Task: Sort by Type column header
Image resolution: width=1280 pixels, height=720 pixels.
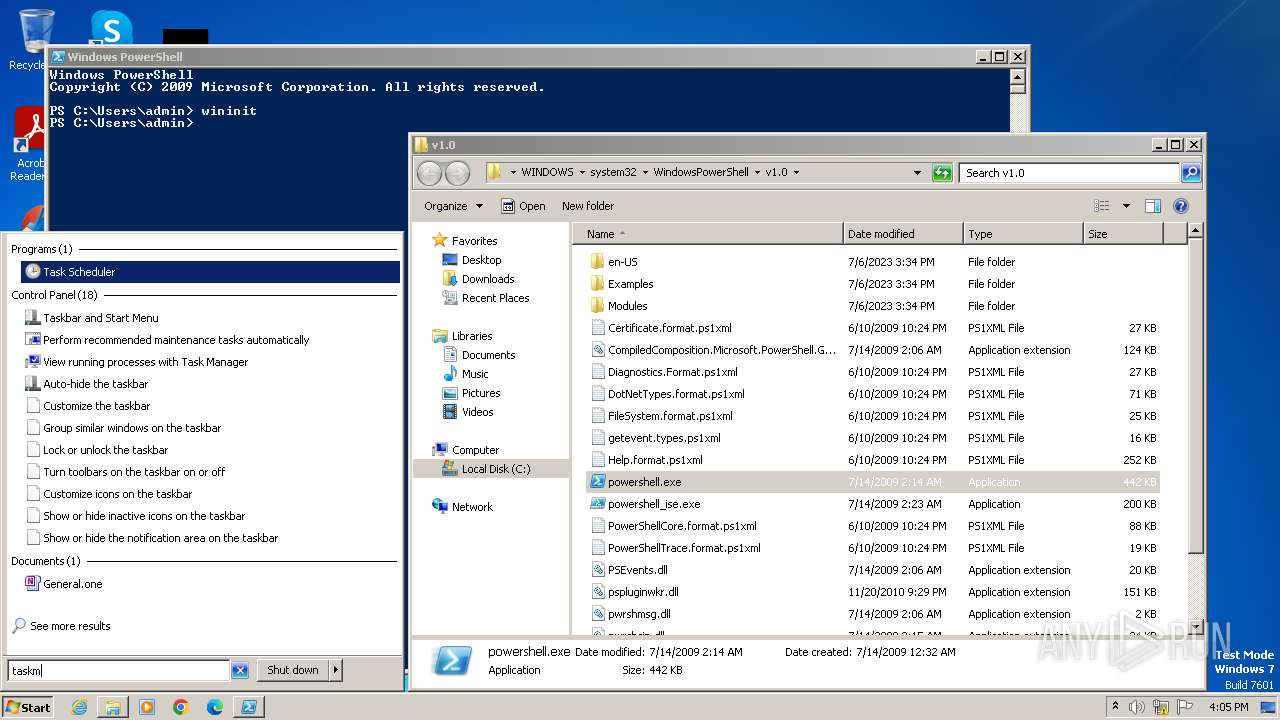Action: [1023, 234]
